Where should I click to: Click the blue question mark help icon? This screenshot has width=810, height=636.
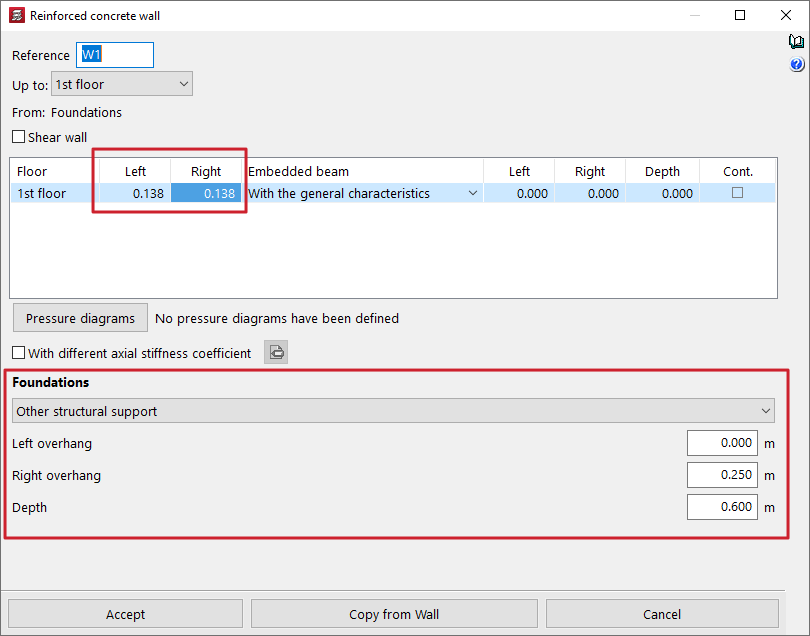point(796,65)
